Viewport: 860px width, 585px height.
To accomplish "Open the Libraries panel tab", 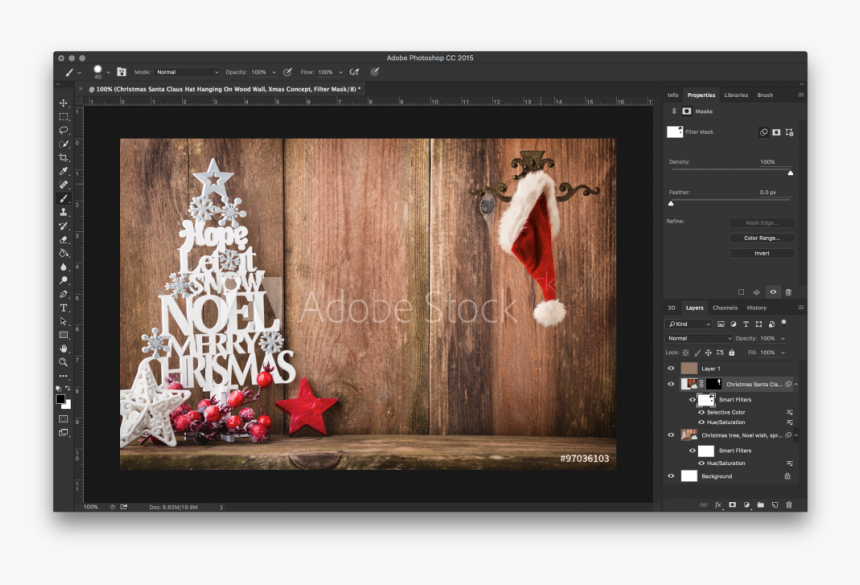I will pos(739,95).
